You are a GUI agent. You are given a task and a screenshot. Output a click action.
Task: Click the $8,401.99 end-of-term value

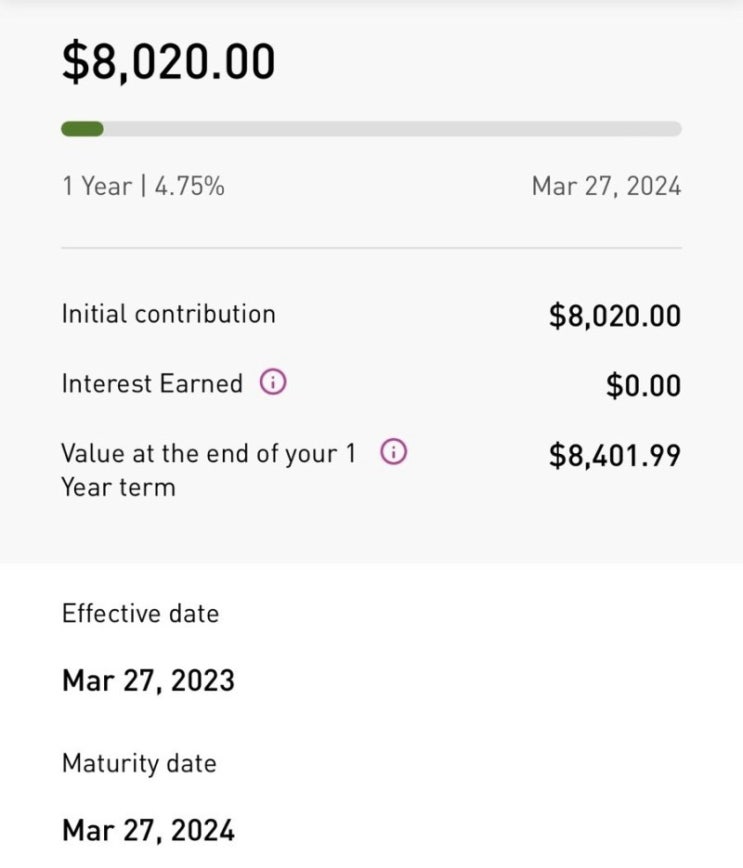pos(614,456)
